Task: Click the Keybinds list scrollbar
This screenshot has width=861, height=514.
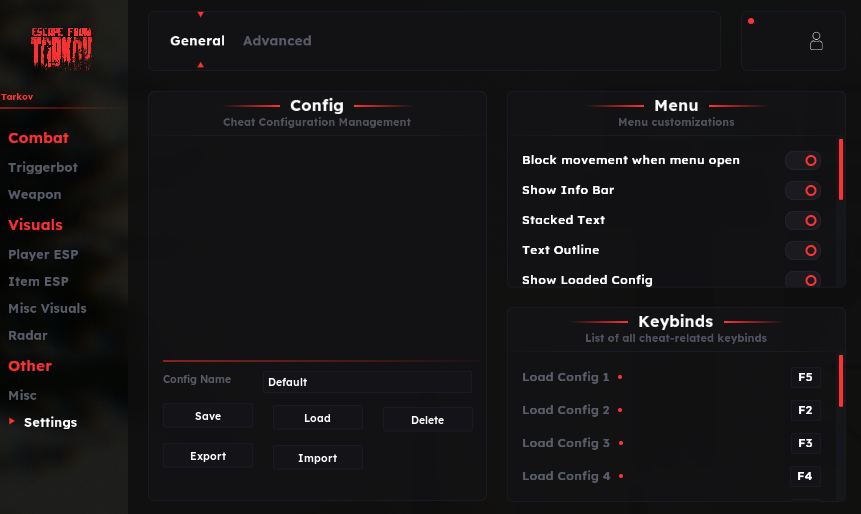Action: pyautogui.click(x=841, y=380)
